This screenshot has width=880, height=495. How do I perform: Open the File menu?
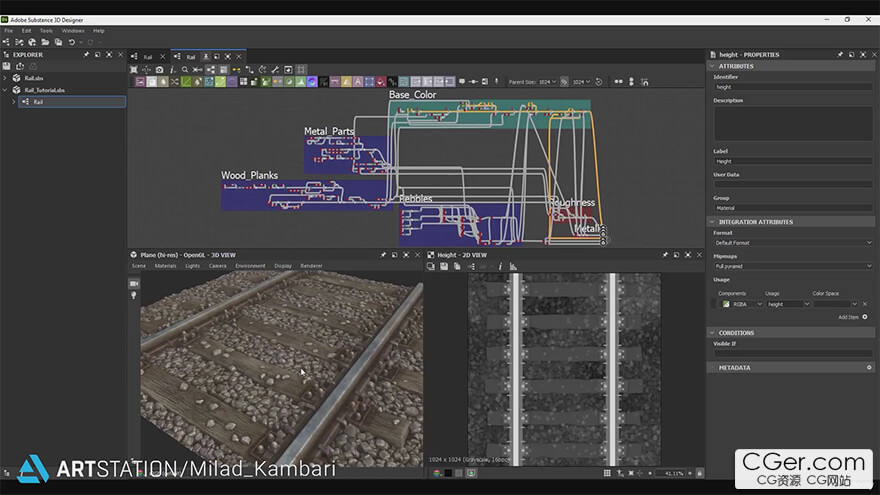[8, 31]
